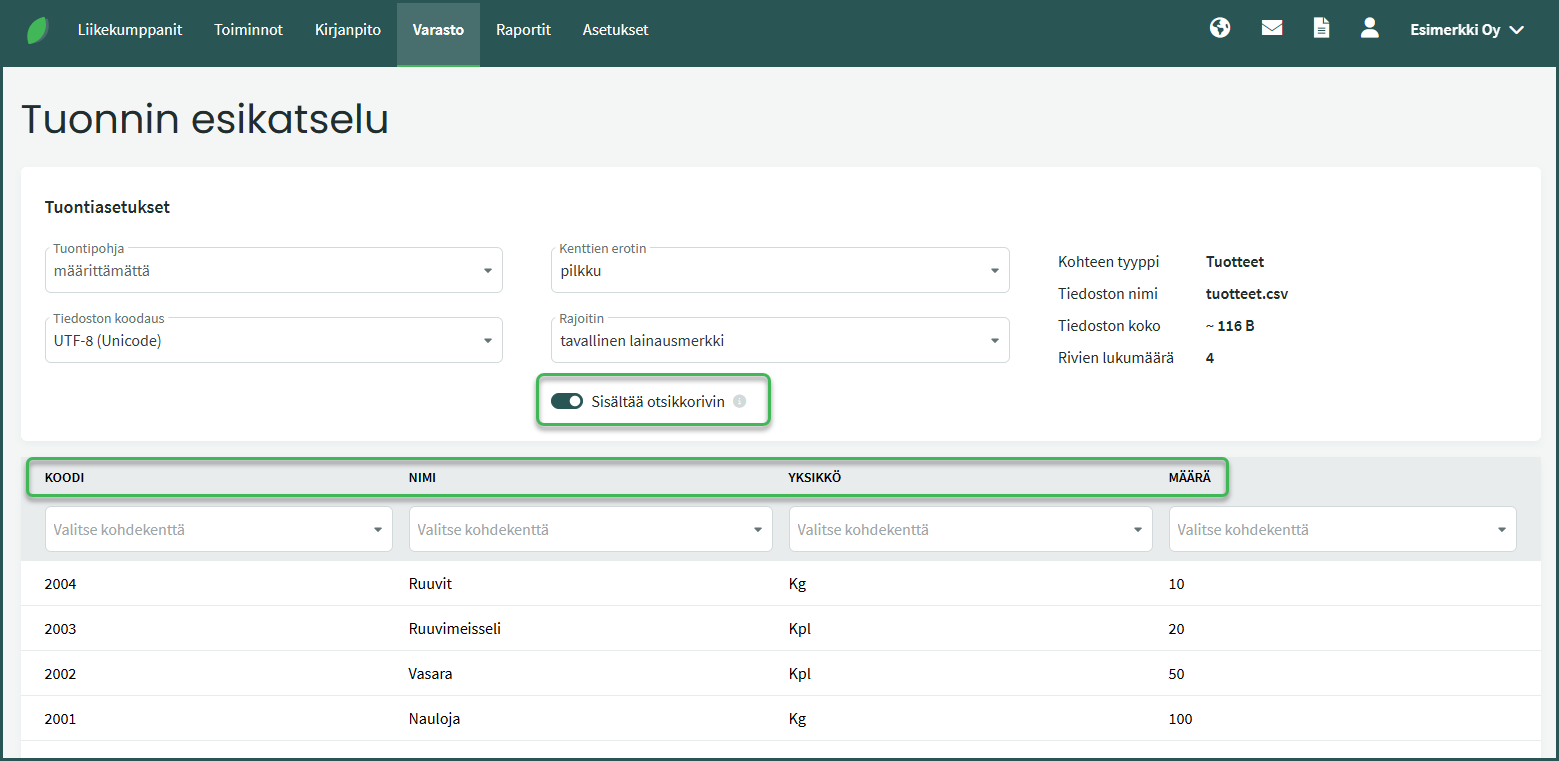Open the envelope messages icon
This screenshot has height=761, width=1559.
[1271, 28]
